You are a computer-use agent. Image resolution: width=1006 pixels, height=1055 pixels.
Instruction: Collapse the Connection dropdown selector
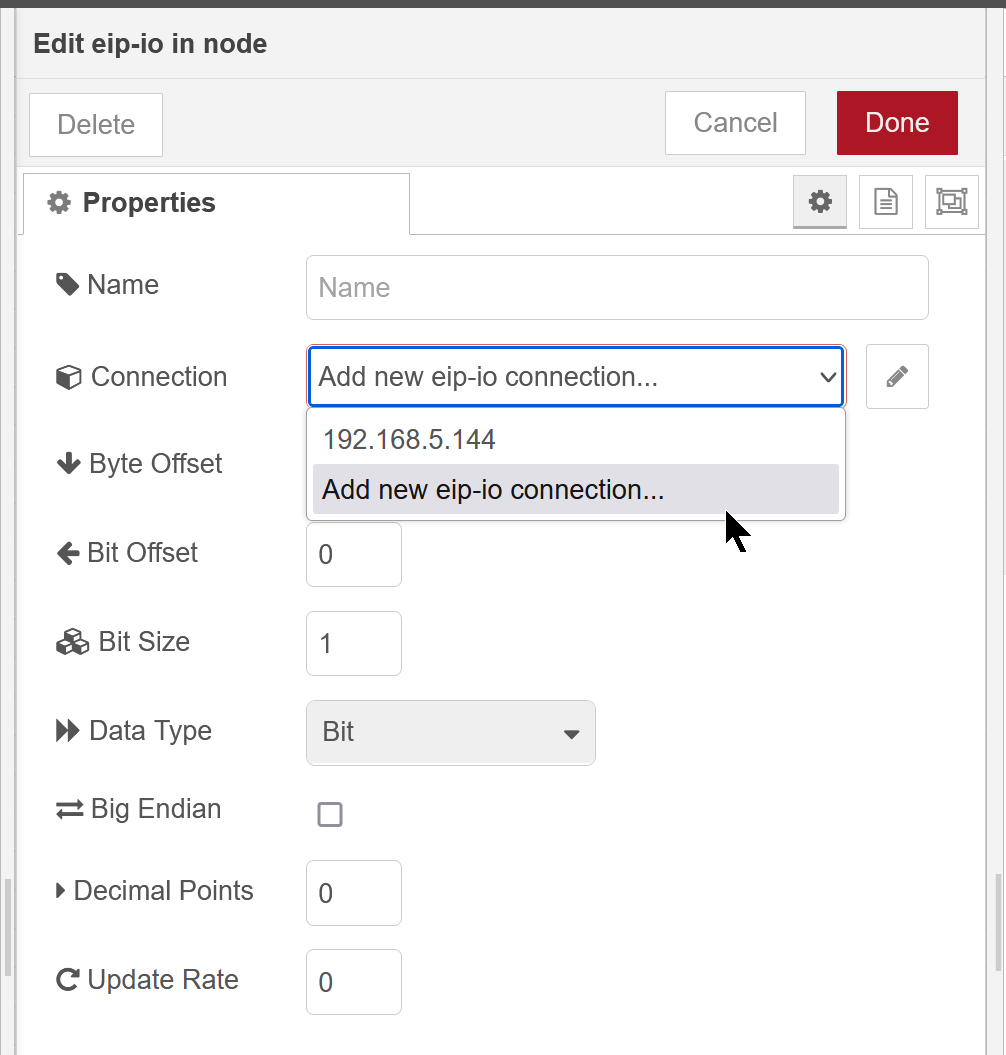(576, 377)
